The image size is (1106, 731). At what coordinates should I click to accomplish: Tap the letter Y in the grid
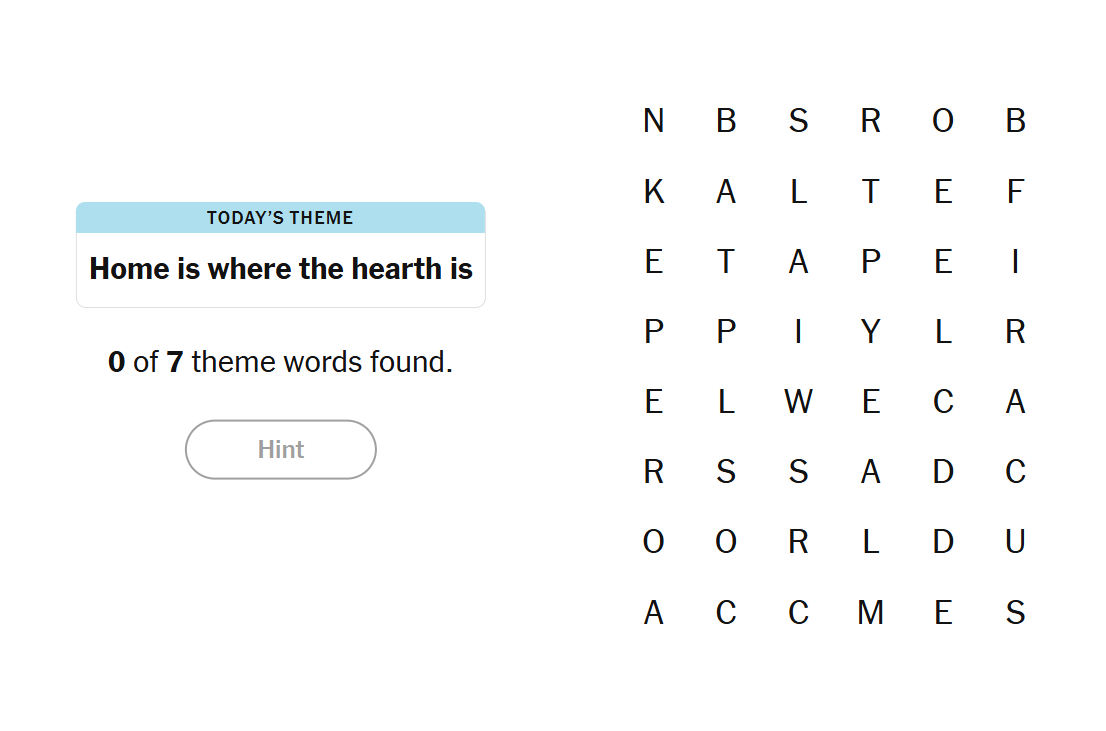pyautogui.click(x=871, y=331)
